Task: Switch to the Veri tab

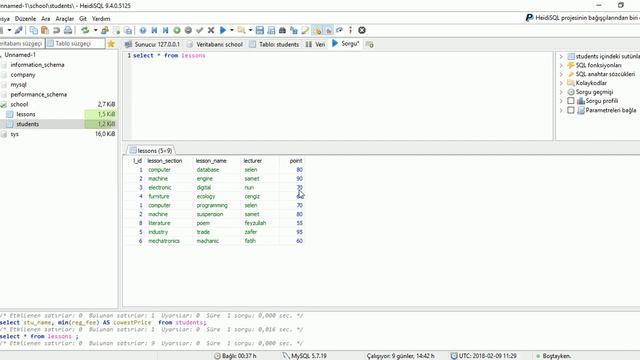Action: [x=315, y=44]
